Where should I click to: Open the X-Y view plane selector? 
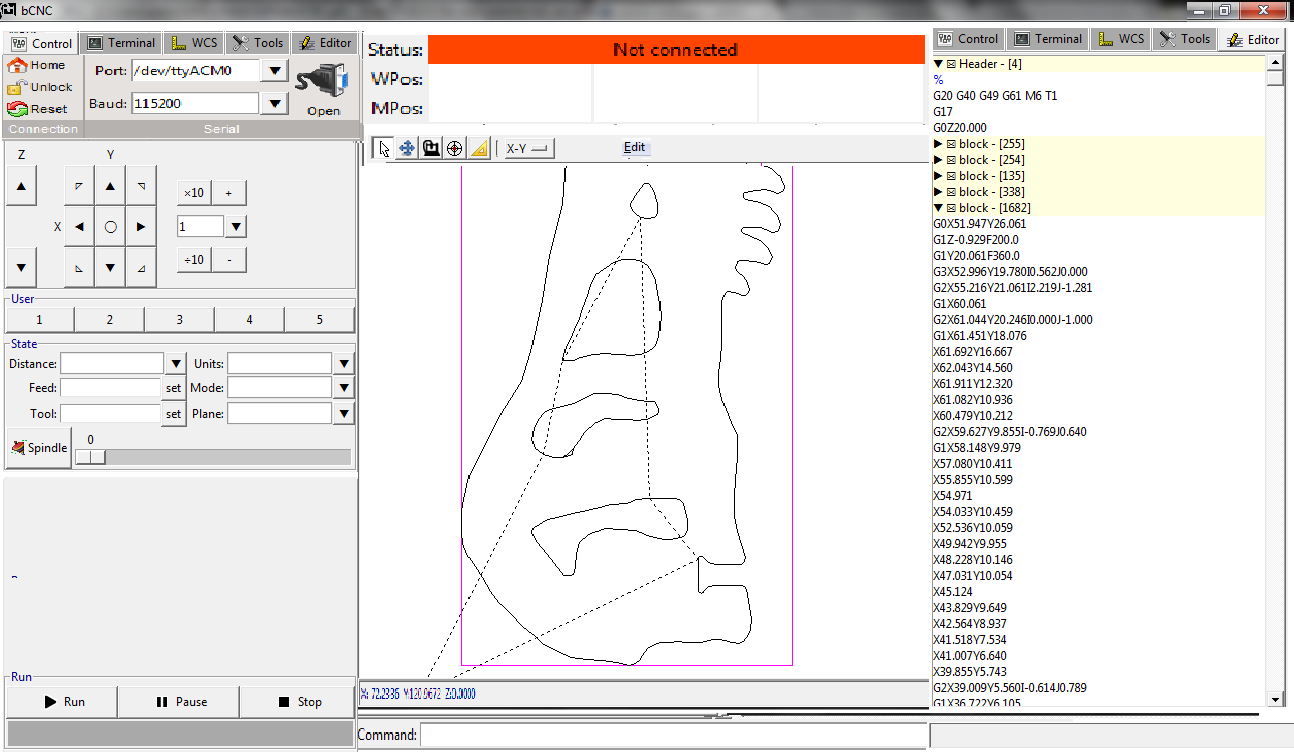(x=529, y=148)
